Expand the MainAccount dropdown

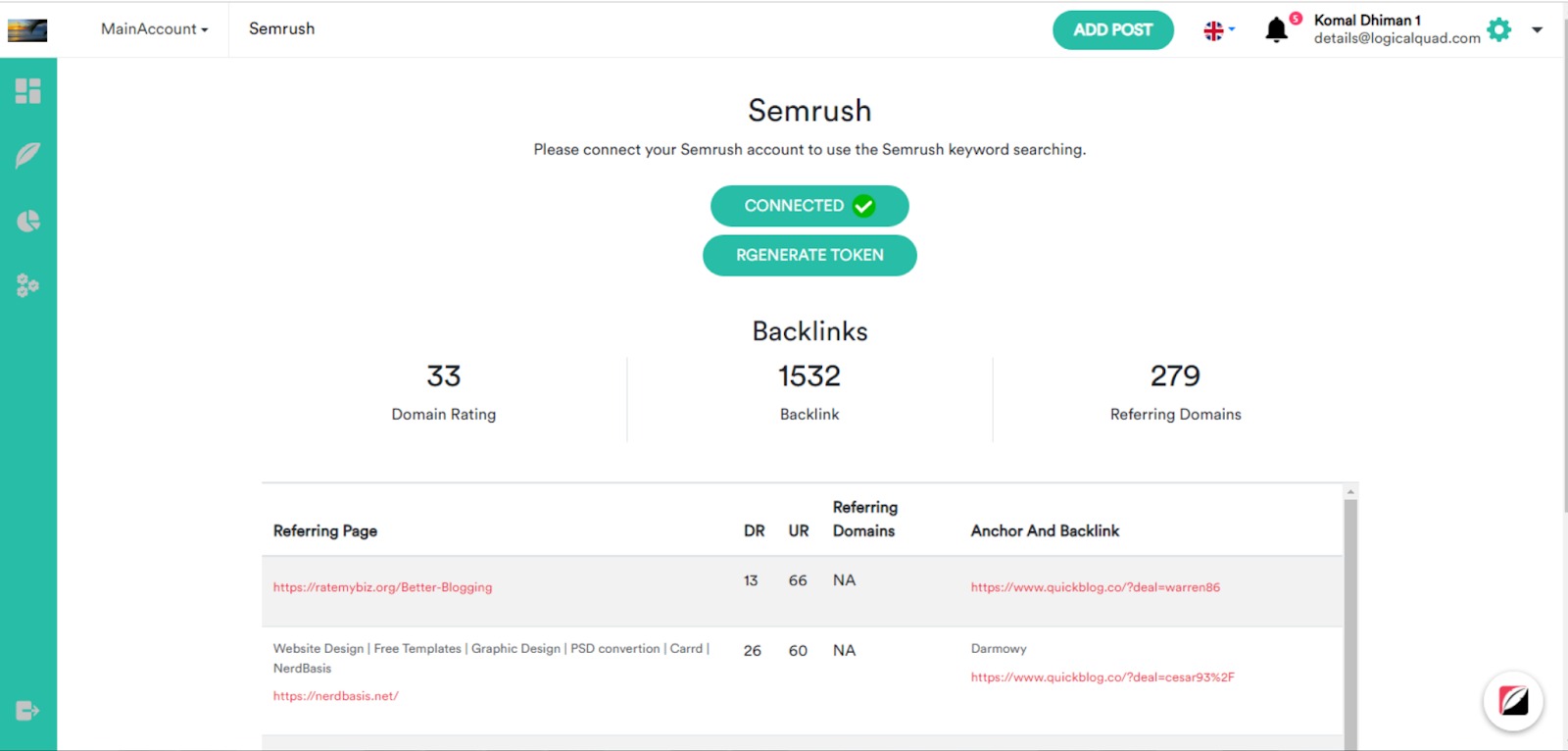point(154,29)
